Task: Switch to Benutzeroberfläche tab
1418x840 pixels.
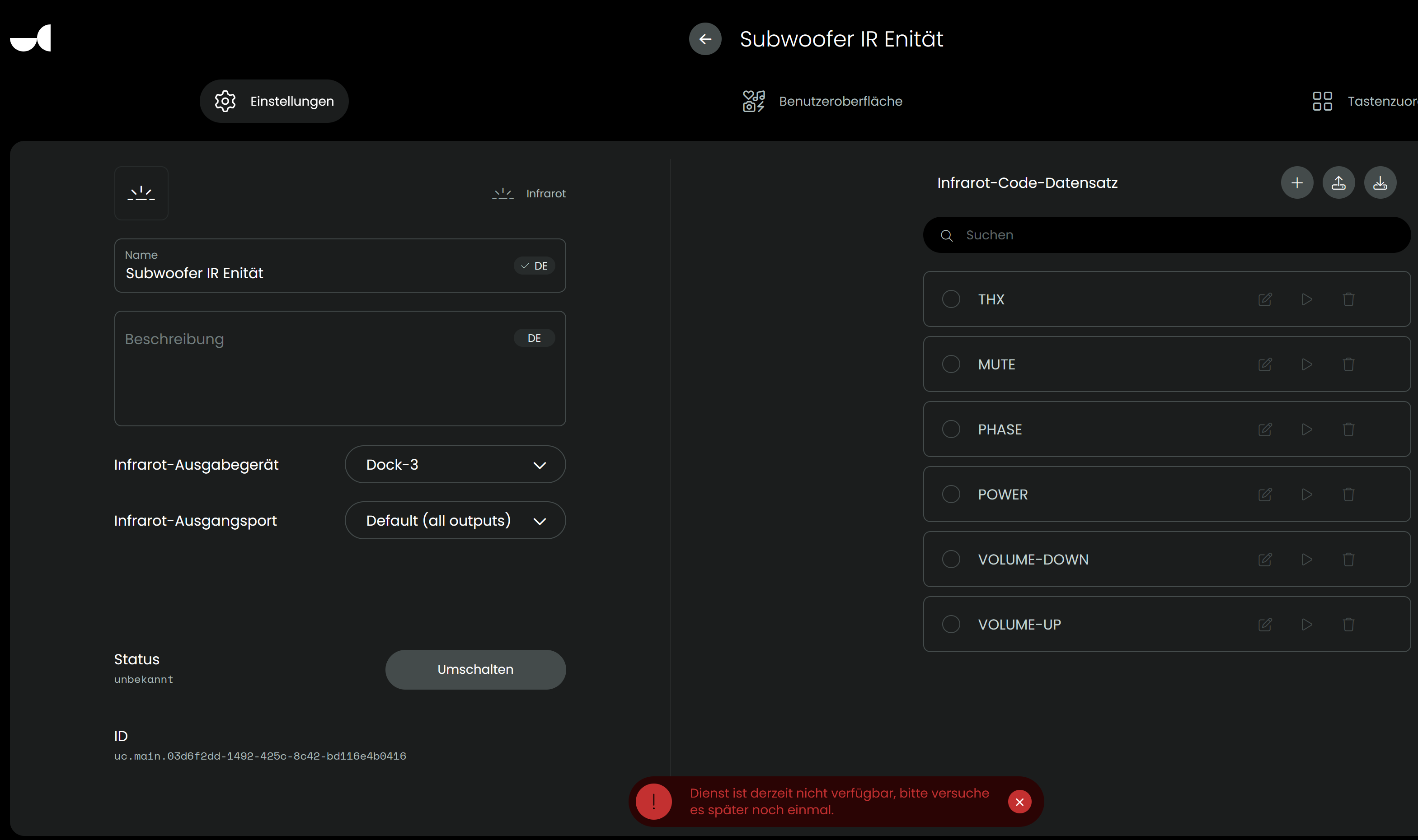Action: coord(823,101)
